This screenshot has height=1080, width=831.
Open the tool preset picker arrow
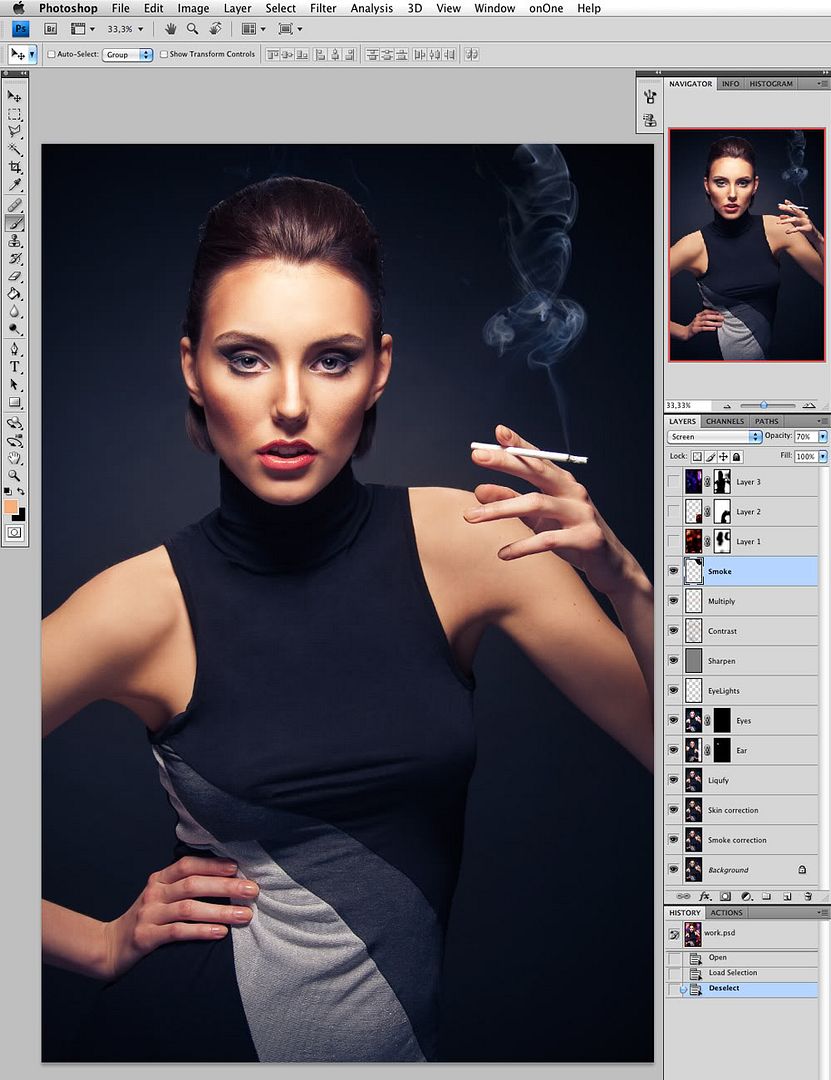(x=32, y=54)
